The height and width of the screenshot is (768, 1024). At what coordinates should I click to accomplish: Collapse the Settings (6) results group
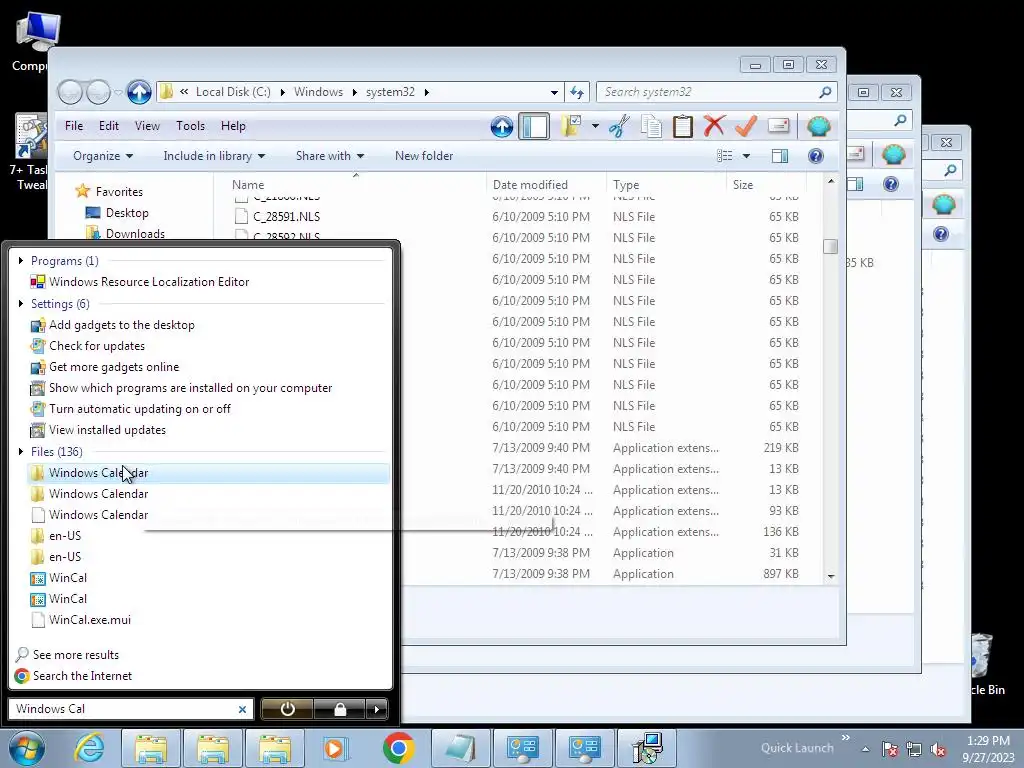[21, 304]
